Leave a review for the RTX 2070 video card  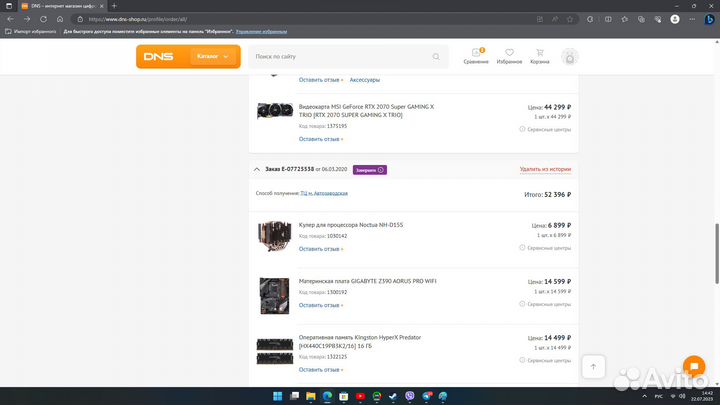click(321, 139)
